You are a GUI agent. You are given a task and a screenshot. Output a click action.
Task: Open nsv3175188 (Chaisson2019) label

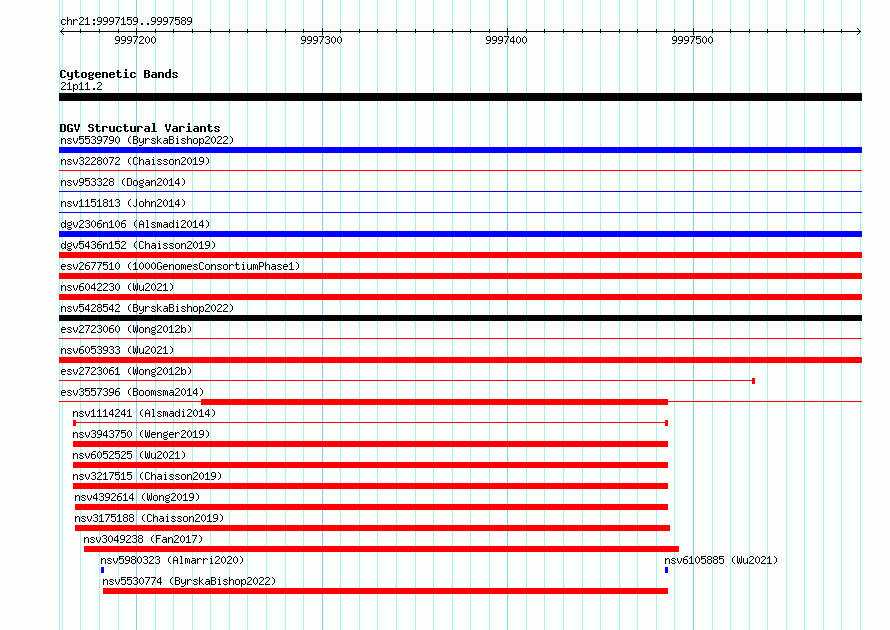(149, 518)
